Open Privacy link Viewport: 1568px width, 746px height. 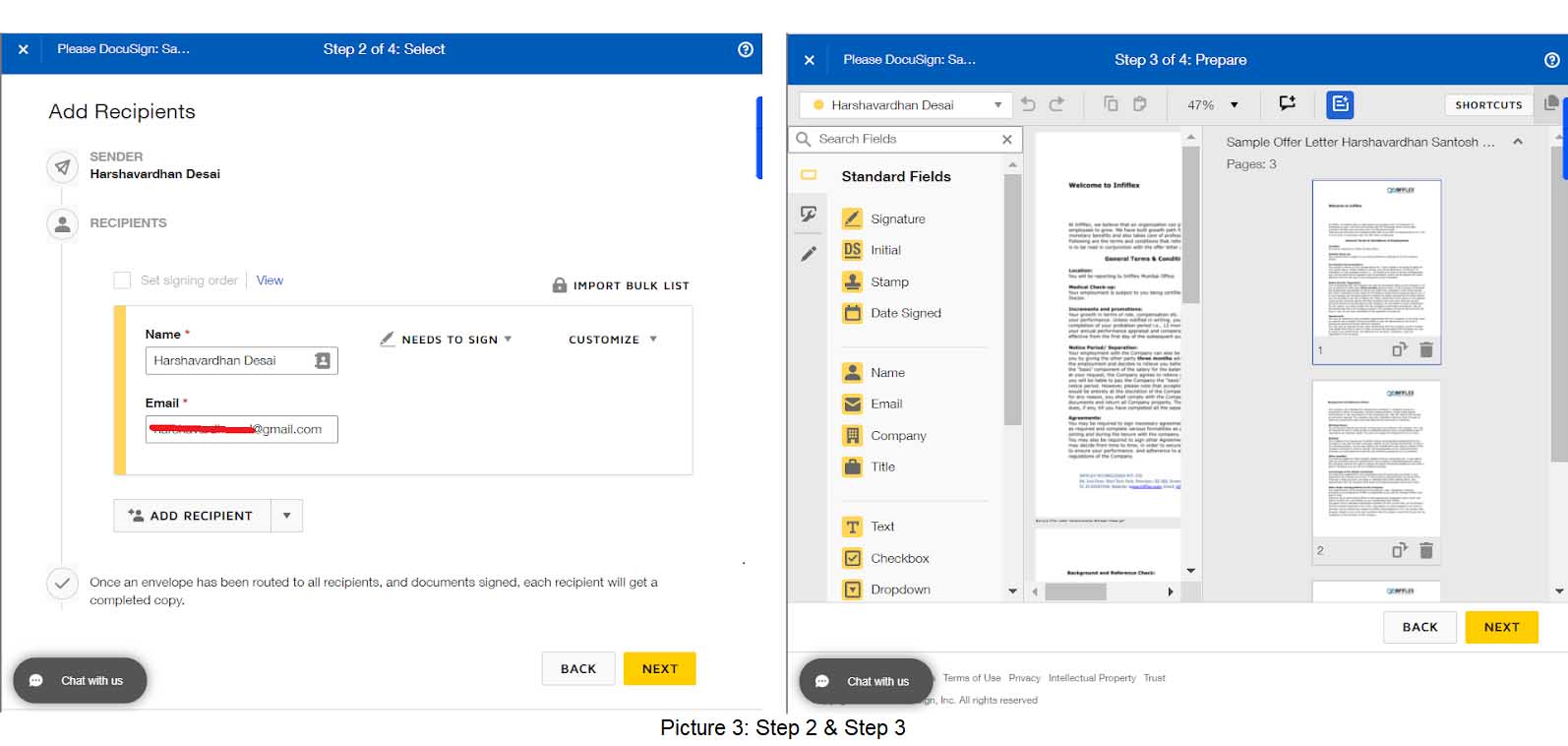(x=1024, y=678)
